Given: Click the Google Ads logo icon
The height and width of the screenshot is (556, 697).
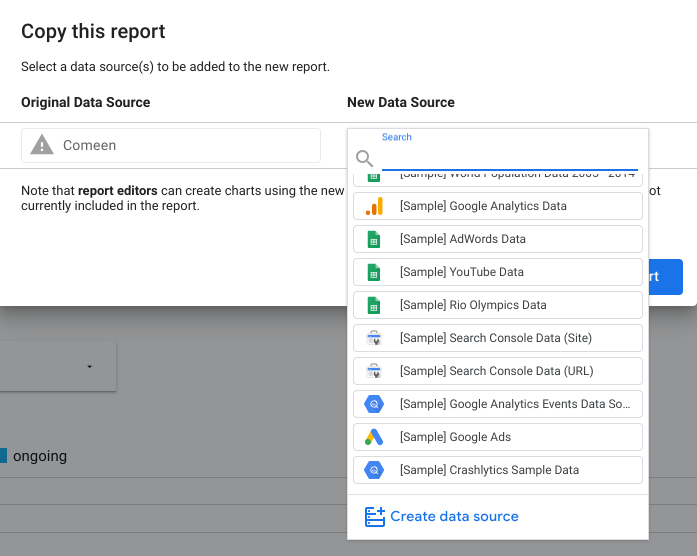Looking at the screenshot, I should [x=374, y=437].
